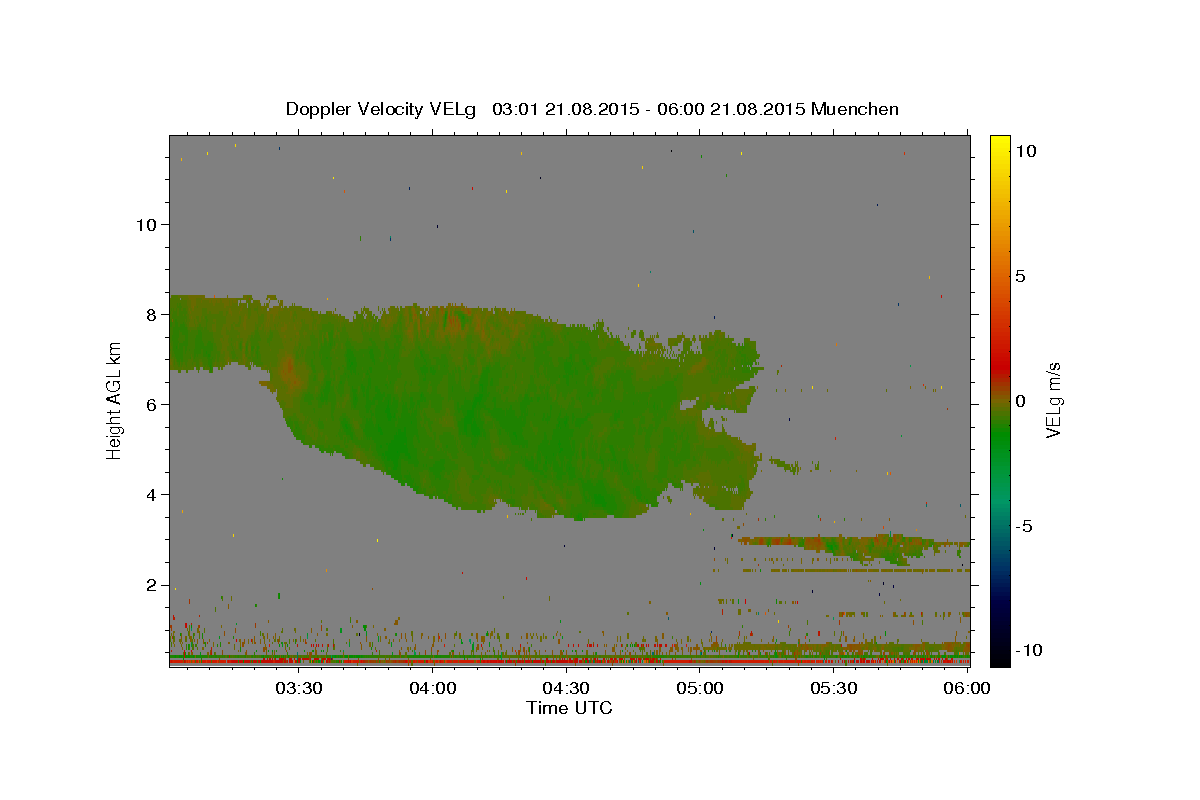Click the 'VELg m/s' colorbar label
The height and width of the screenshot is (800, 1200).
1053,400
